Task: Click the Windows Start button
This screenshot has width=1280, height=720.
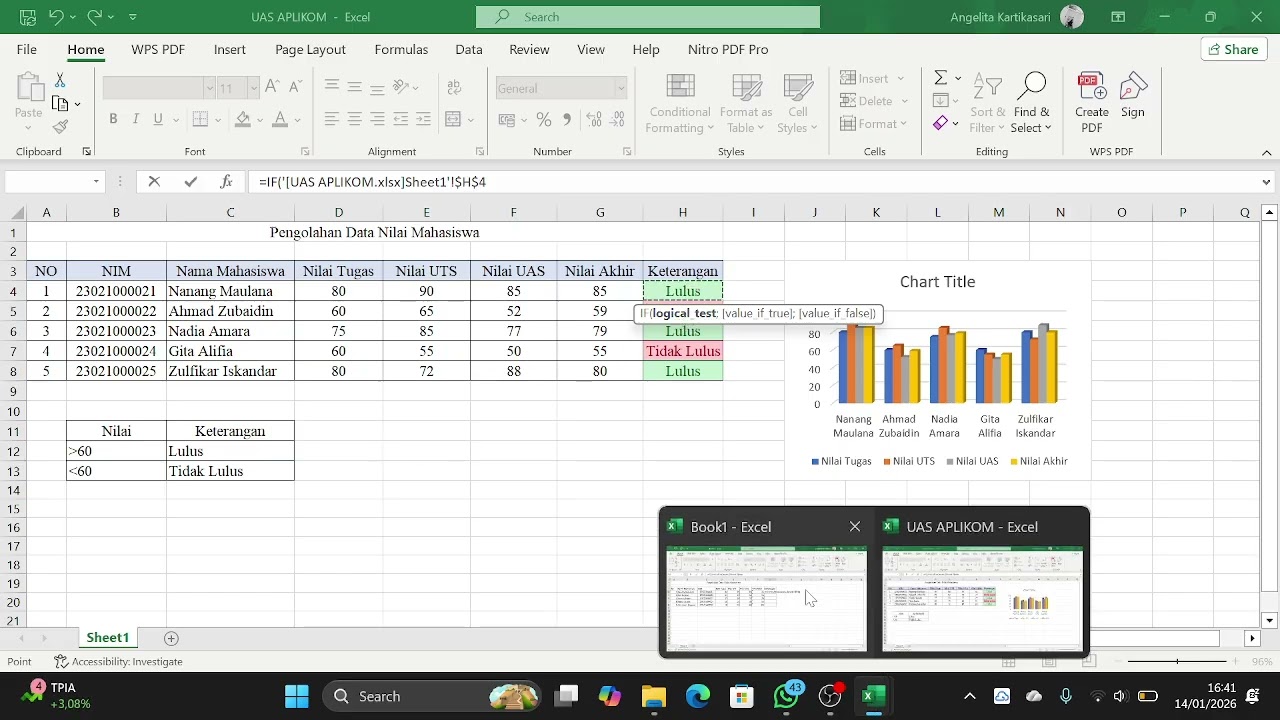Action: click(297, 696)
